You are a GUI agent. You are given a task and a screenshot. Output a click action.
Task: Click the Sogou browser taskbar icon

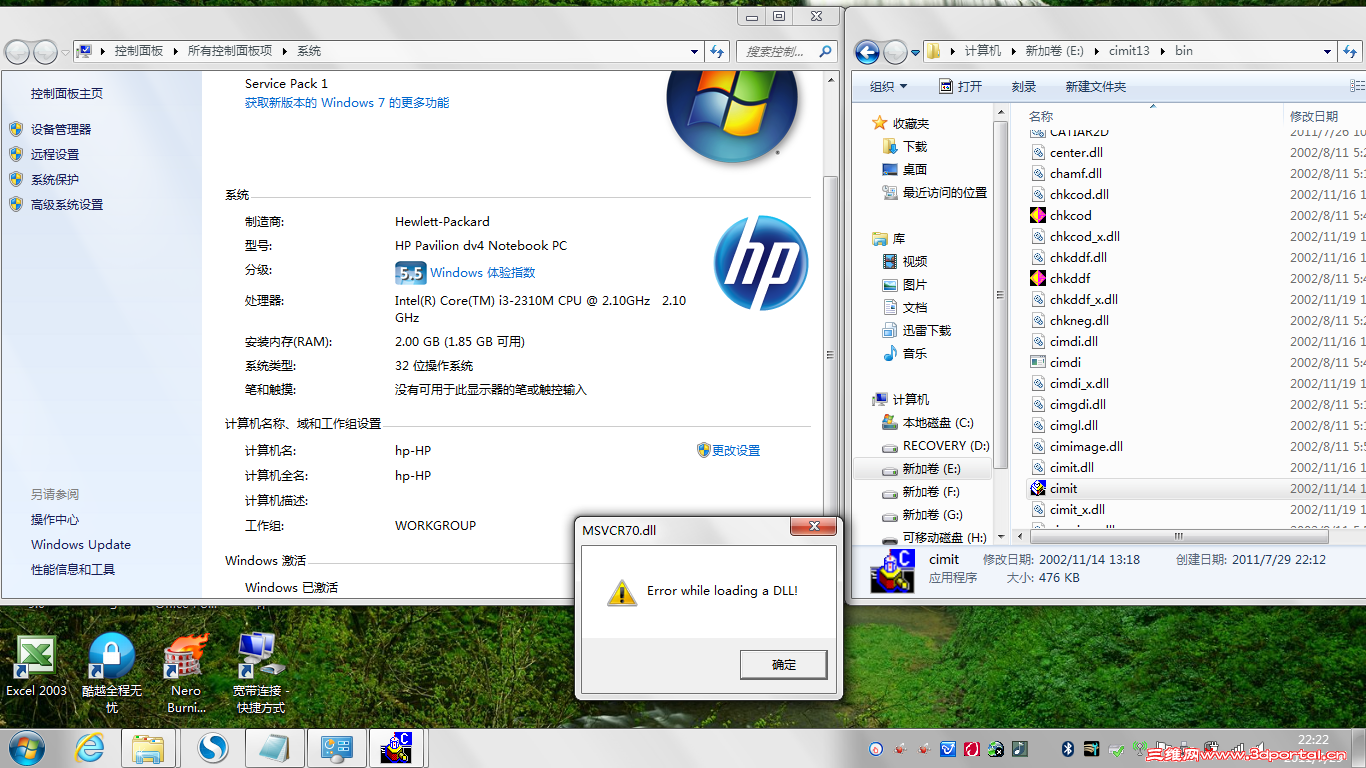pyautogui.click(x=211, y=747)
